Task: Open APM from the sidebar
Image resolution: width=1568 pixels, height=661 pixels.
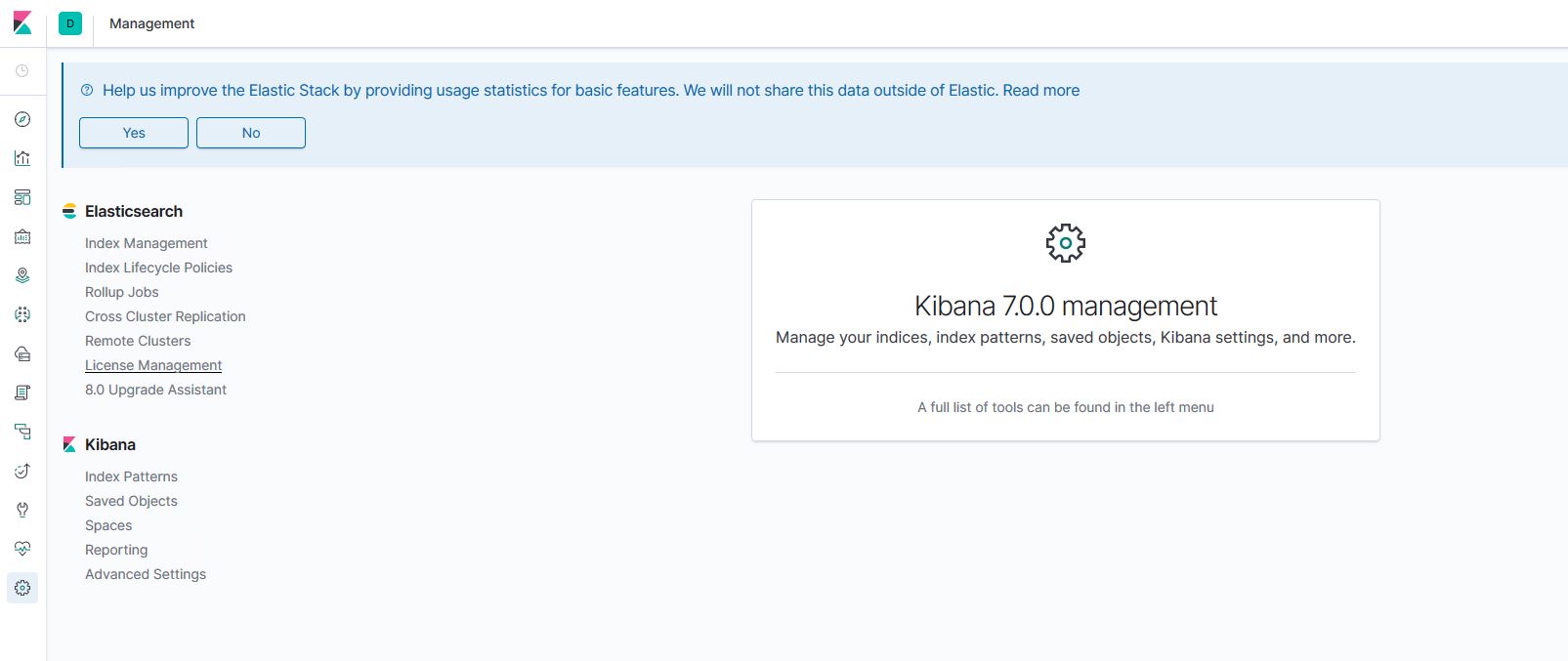Action: 22,432
